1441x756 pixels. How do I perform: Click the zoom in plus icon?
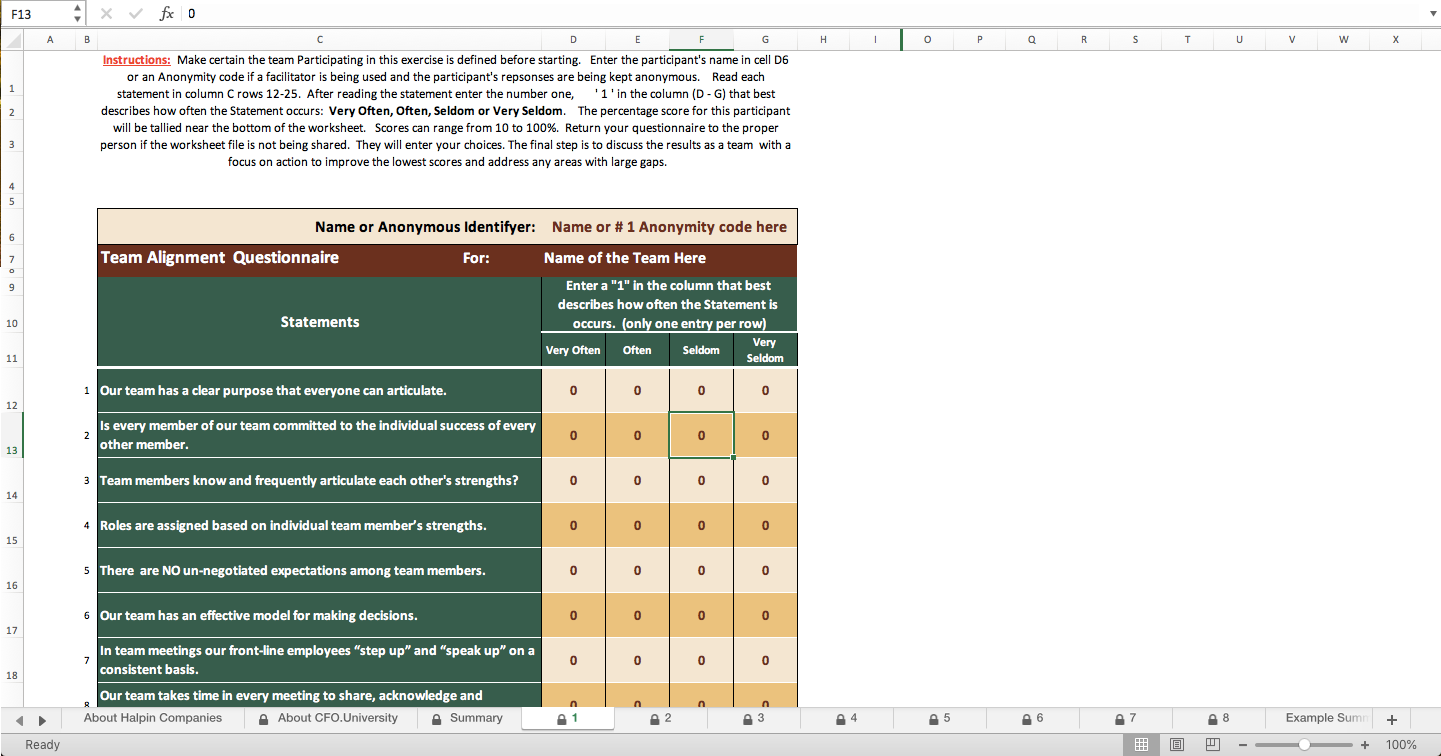[1364, 745]
